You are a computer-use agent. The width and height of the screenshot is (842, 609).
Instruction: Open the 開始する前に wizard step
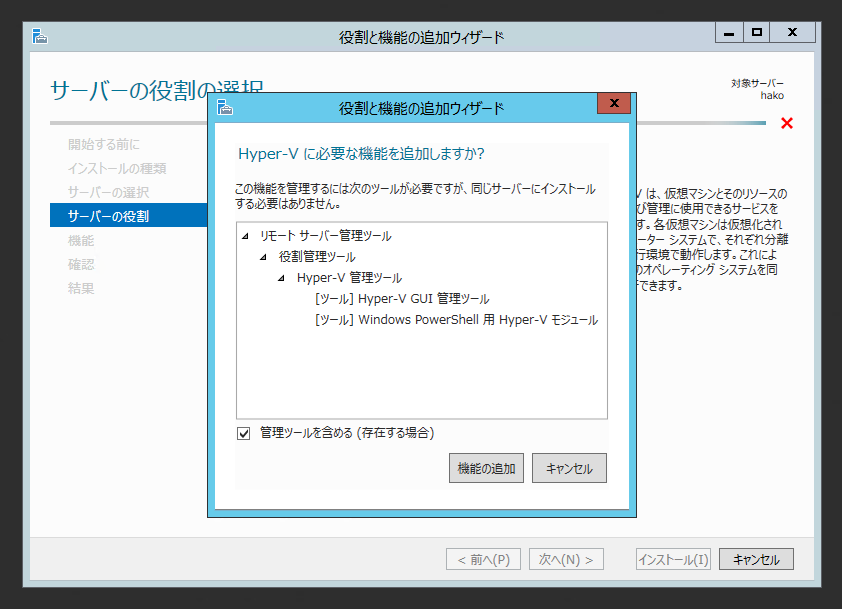pos(104,144)
